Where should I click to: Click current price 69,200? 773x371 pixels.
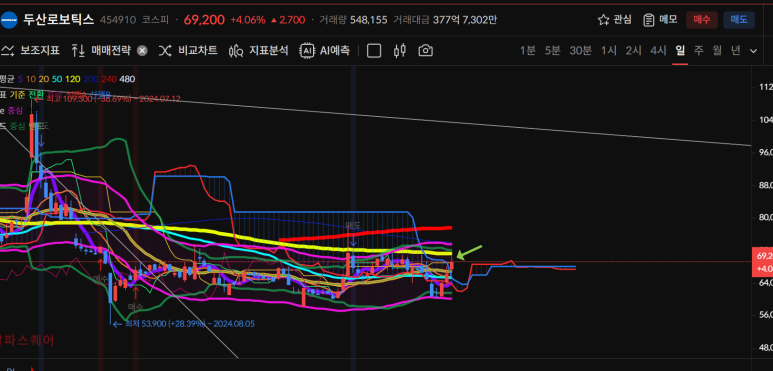(x=204, y=20)
